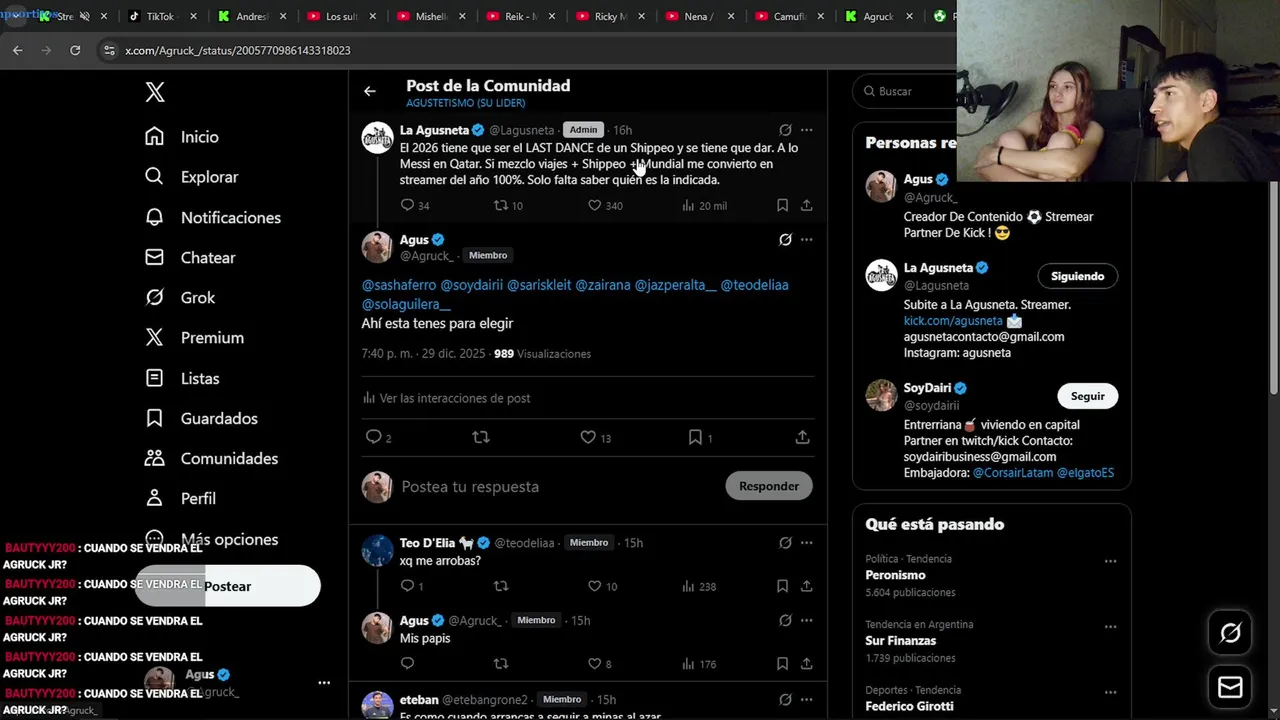Click Ver las interacciones de post
The image size is (1280, 720).
pyautogui.click(x=446, y=398)
